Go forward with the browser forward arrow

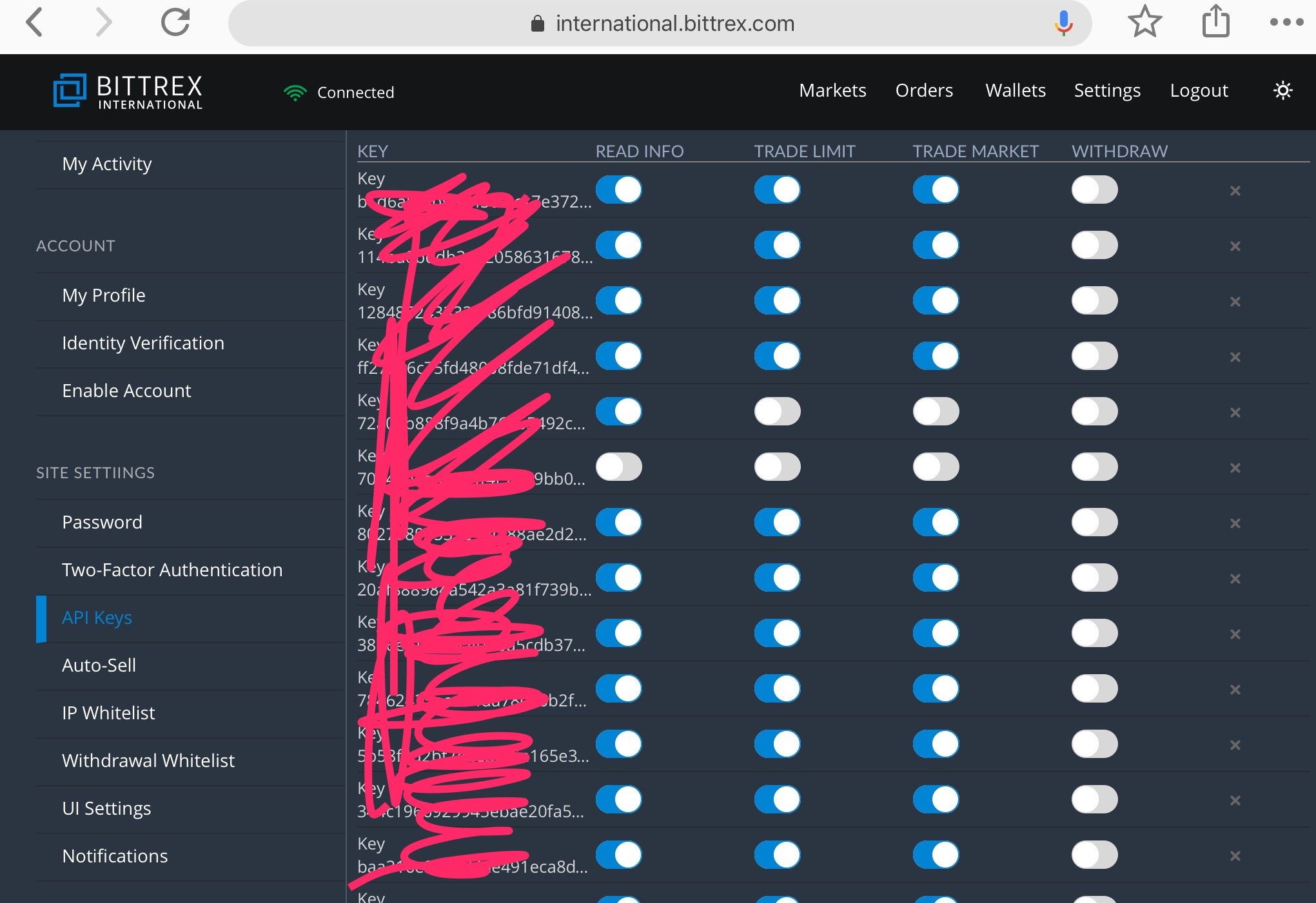pos(103,23)
